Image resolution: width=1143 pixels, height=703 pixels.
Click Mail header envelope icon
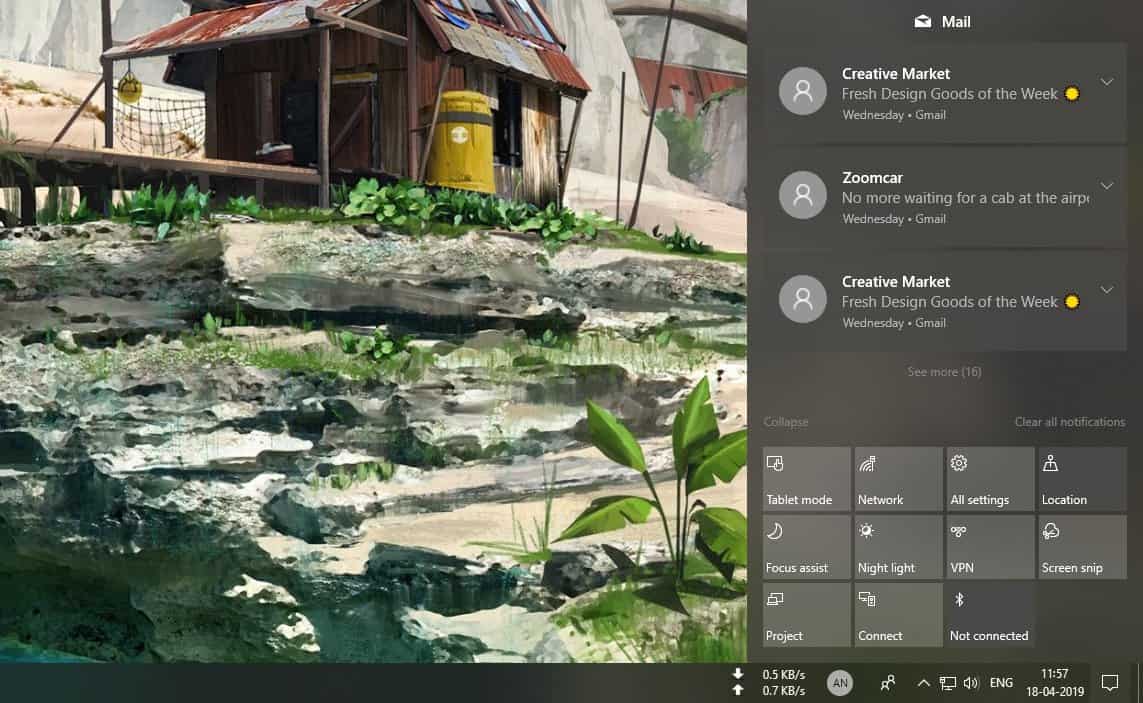[923, 22]
